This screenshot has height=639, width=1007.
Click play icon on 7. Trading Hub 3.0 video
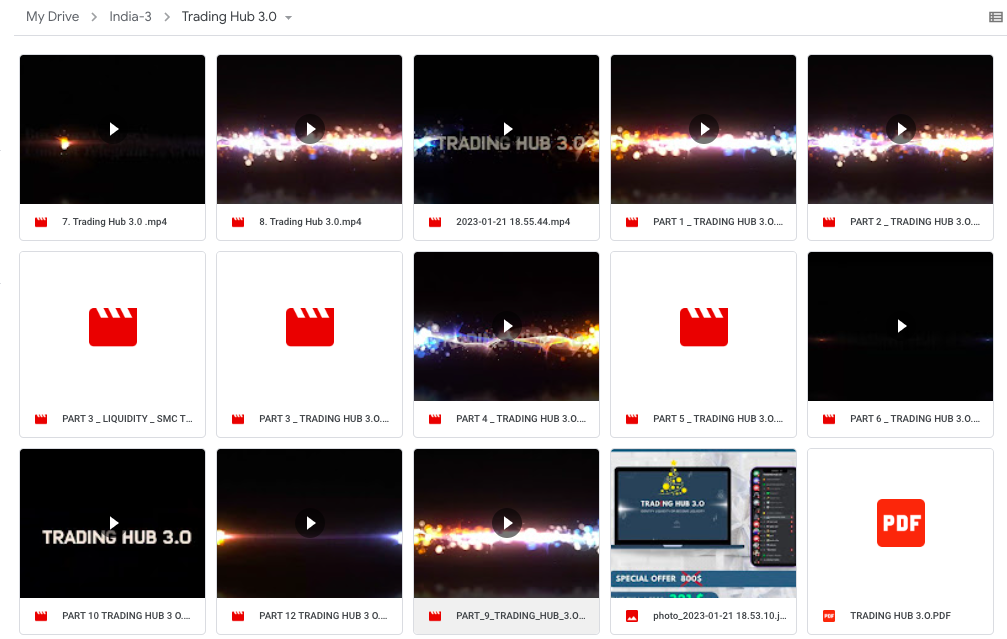tap(113, 129)
